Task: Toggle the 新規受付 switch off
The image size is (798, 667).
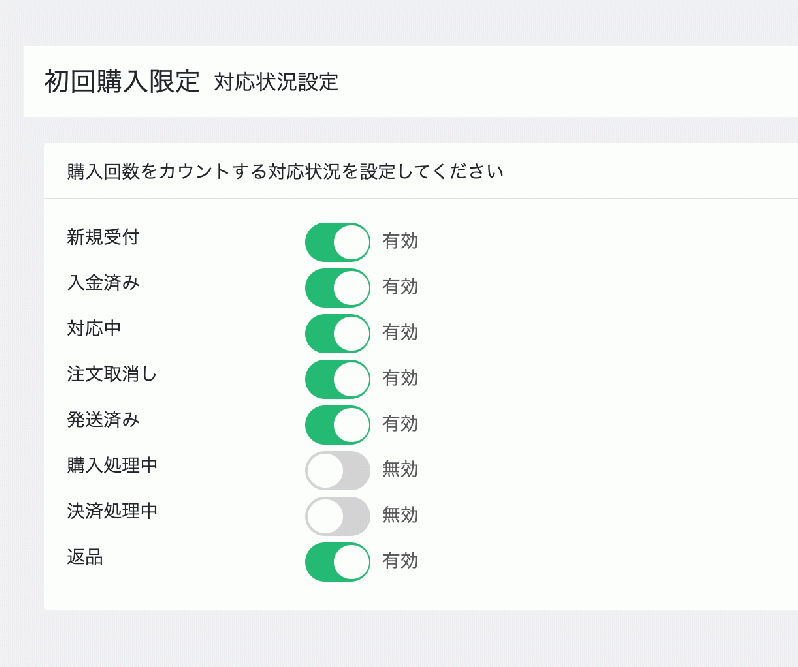Action: 337,241
